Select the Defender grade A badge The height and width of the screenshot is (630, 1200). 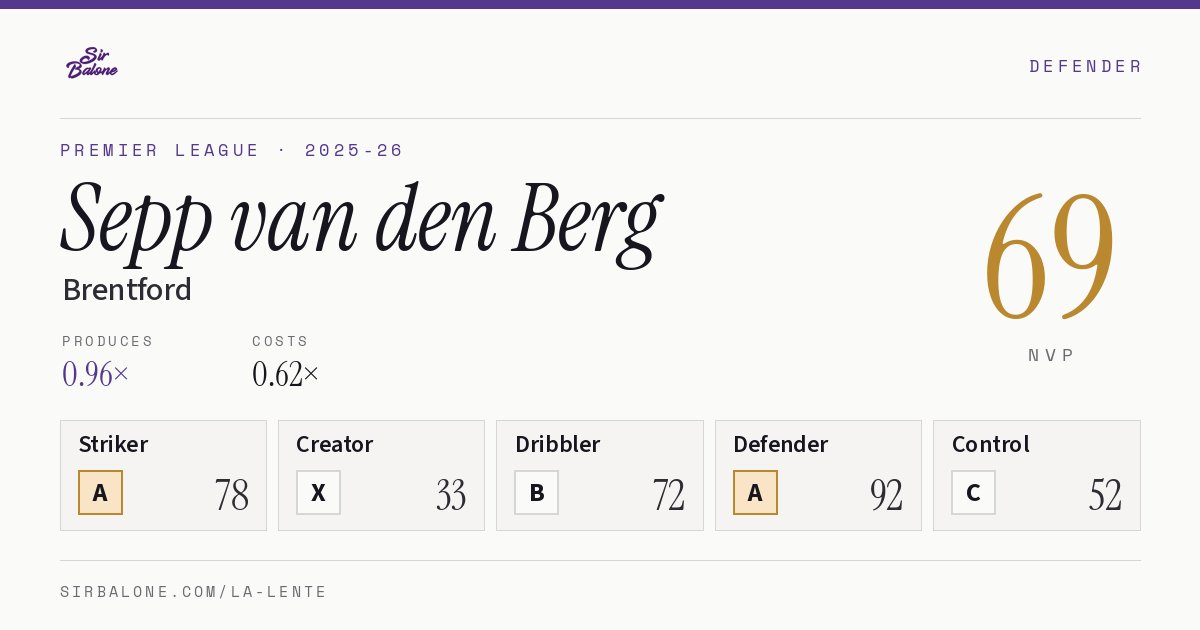(755, 492)
